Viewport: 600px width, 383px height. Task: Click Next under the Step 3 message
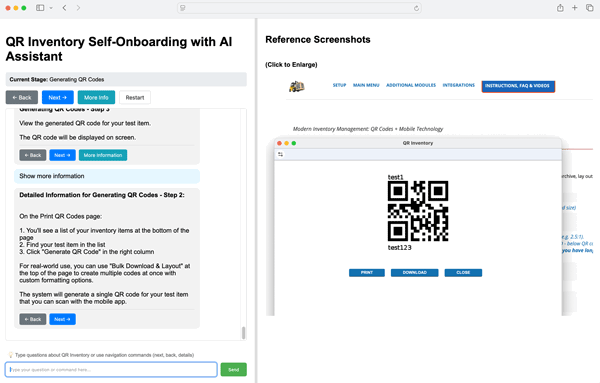[62, 155]
